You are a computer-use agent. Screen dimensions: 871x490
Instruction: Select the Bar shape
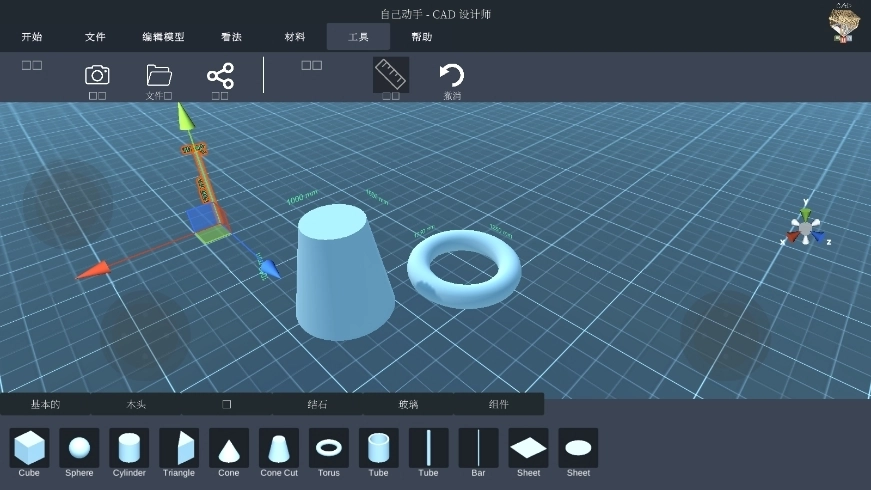pos(478,448)
